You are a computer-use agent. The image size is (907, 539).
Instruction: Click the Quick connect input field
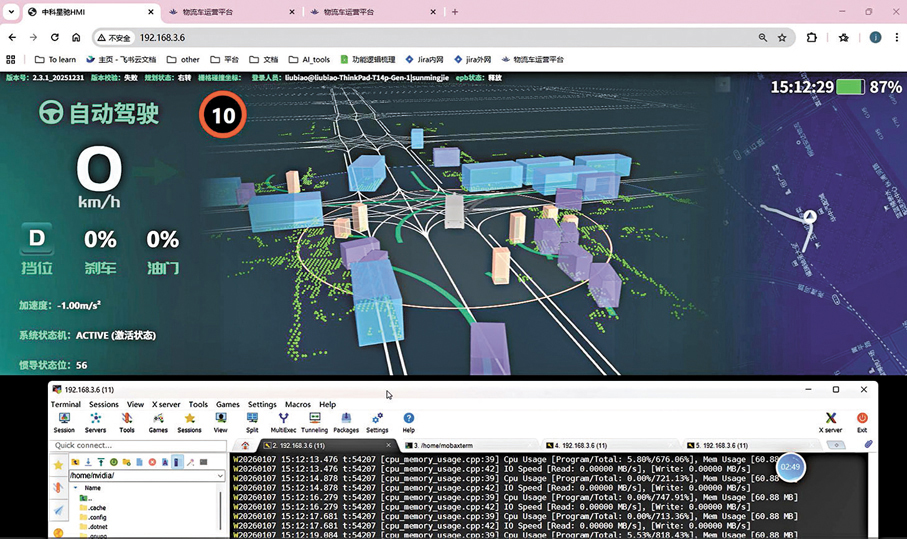[140, 445]
